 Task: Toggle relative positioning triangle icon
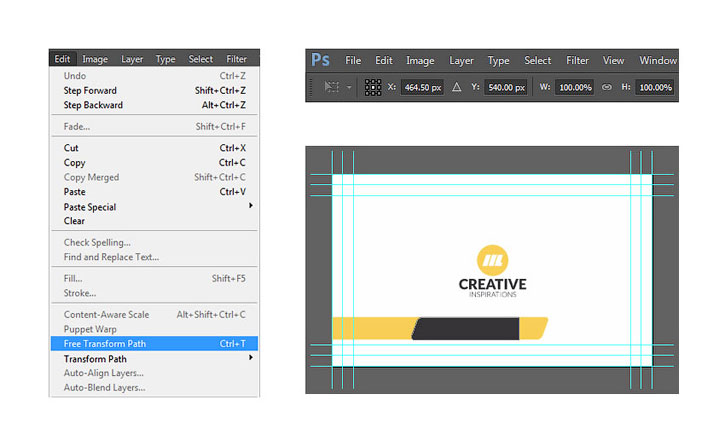(x=456, y=87)
